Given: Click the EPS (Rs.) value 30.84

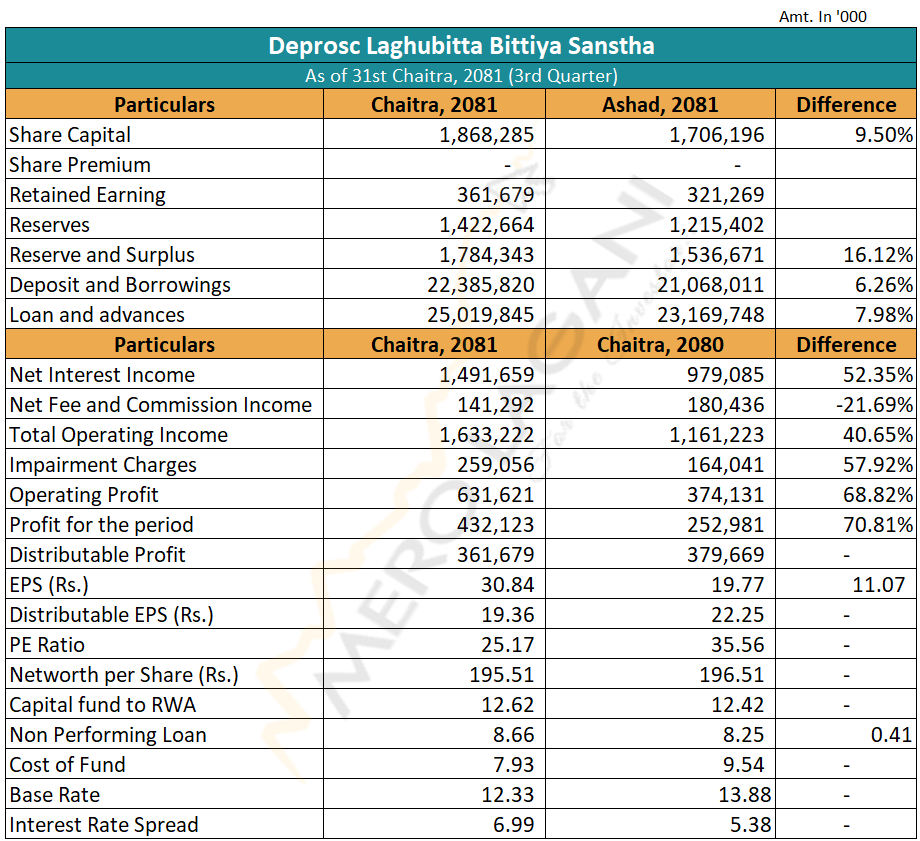Looking at the screenshot, I should [507, 585].
